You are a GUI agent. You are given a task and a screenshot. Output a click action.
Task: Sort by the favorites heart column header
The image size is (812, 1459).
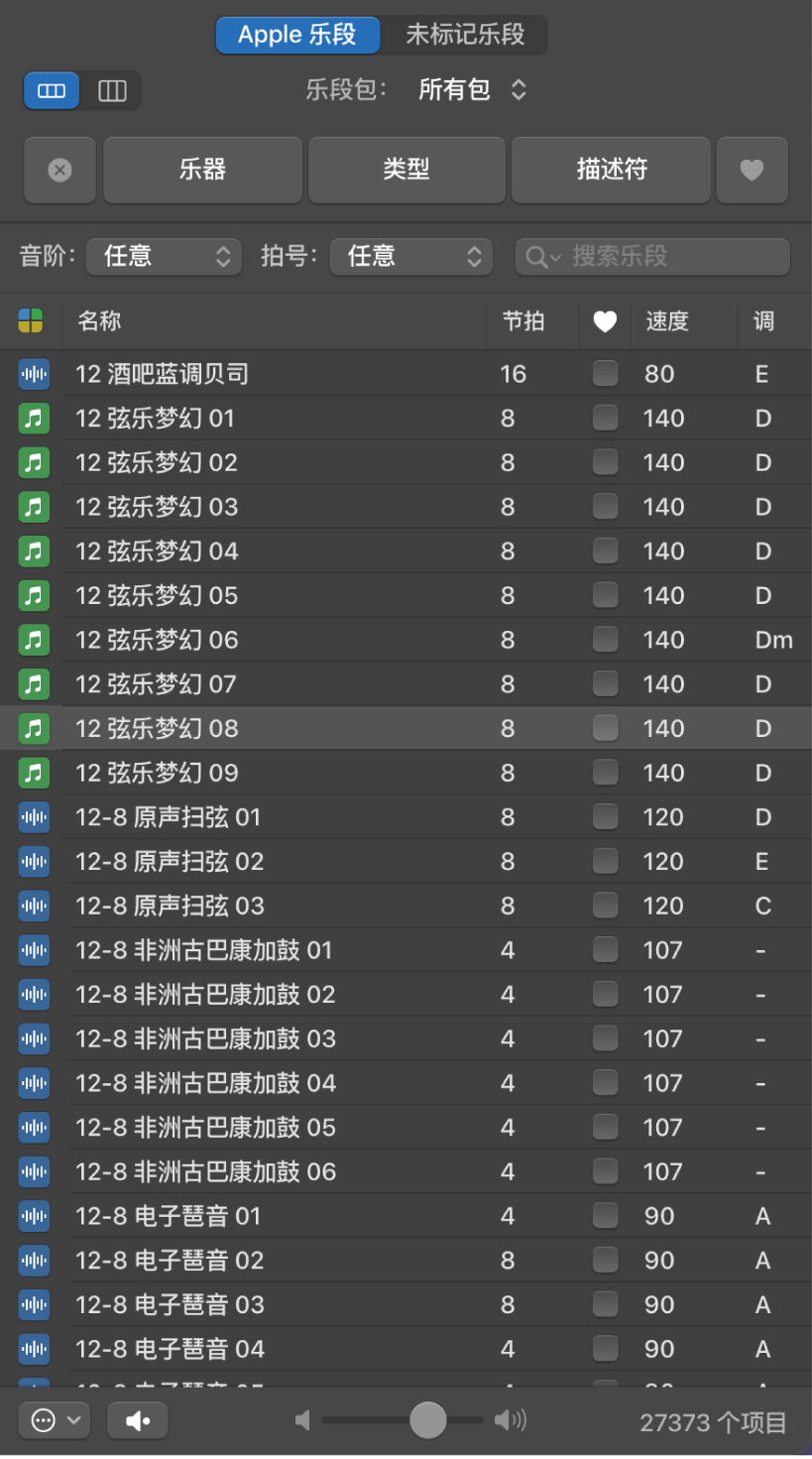[x=605, y=321]
